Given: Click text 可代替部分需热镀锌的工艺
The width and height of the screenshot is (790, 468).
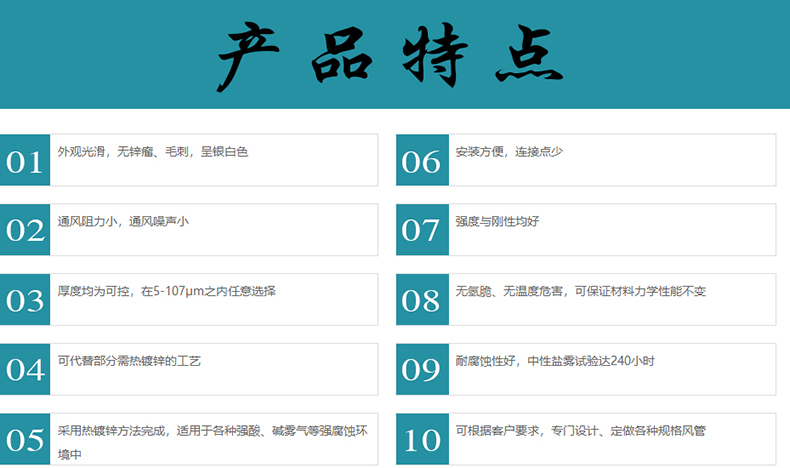Looking at the screenshot, I should pyautogui.click(x=129, y=361).
